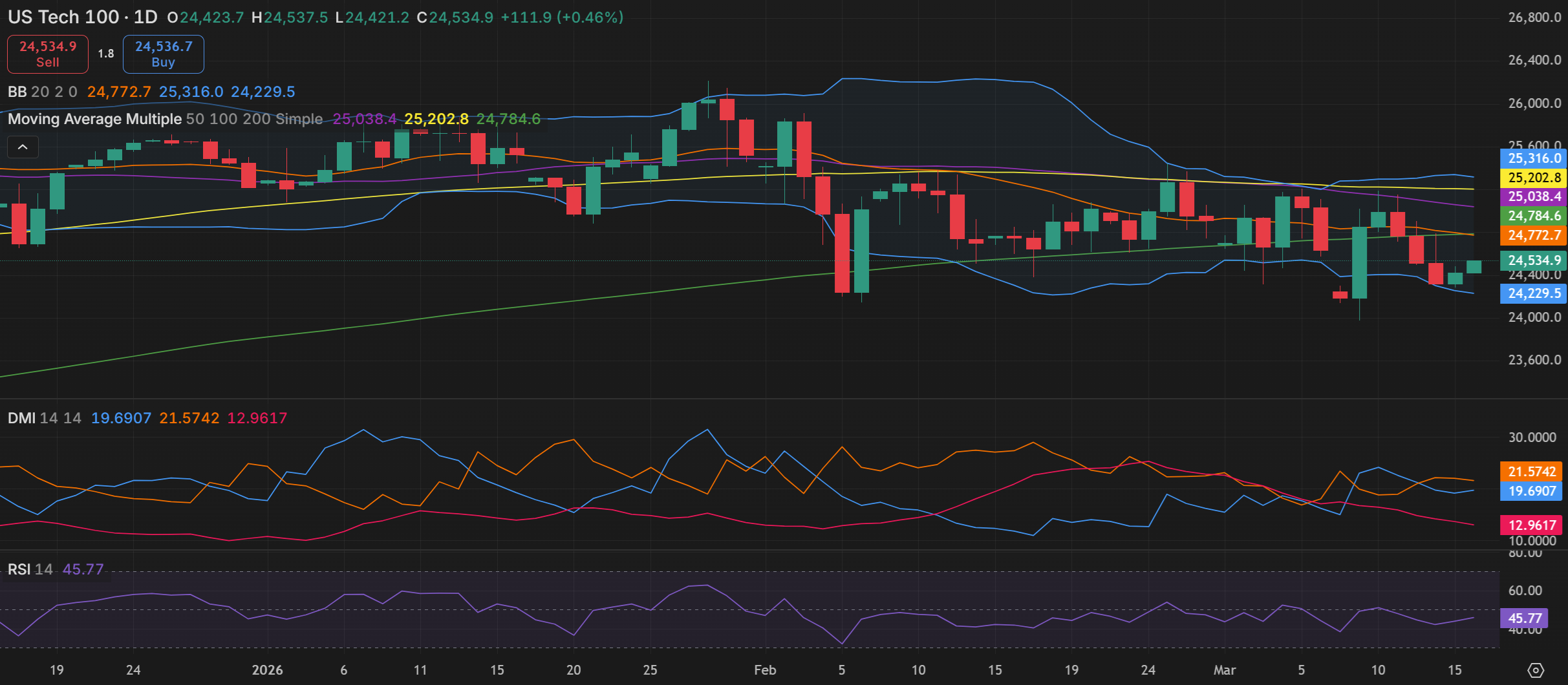The image size is (1568, 685).
Task: Click the US Tech 100 symbol title
Action: (63, 17)
